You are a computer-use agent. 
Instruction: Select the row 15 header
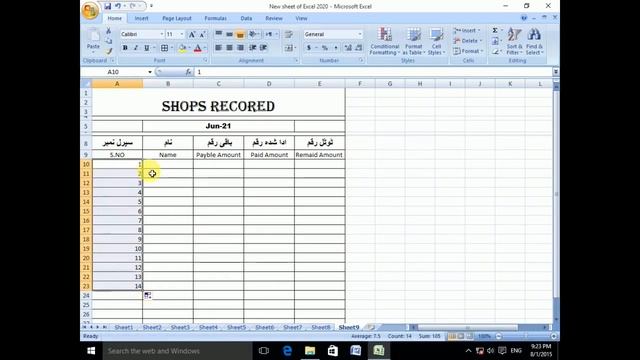click(86, 211)
